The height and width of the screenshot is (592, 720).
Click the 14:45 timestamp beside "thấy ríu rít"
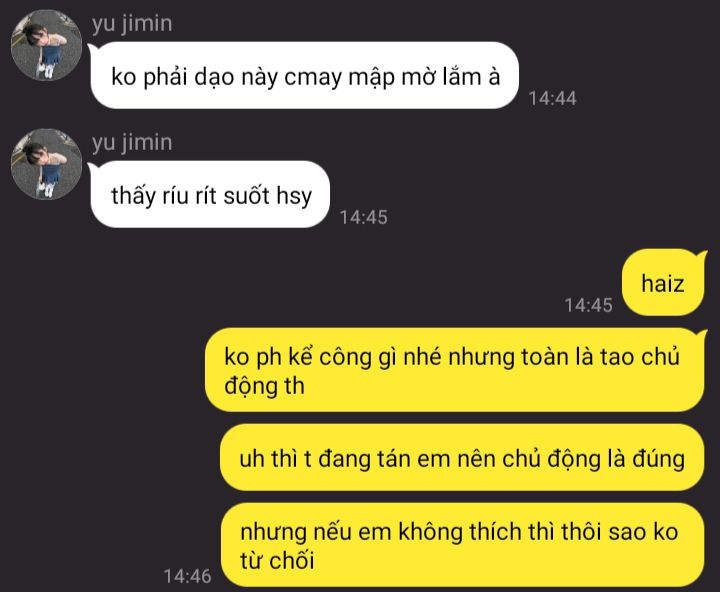pyautogui.click(x=364, y=217)
